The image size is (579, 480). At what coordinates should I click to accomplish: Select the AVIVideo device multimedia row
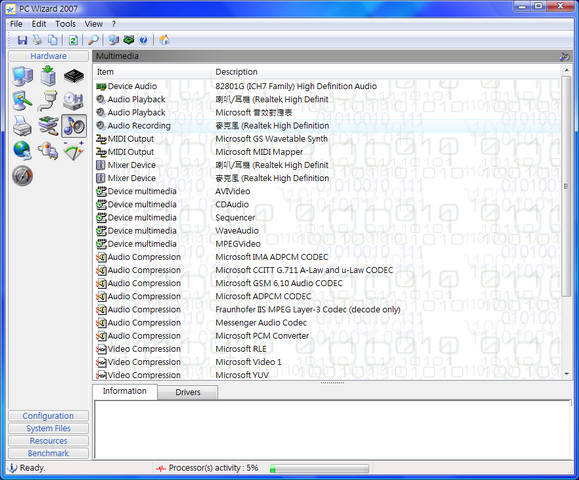pos(327,191)
